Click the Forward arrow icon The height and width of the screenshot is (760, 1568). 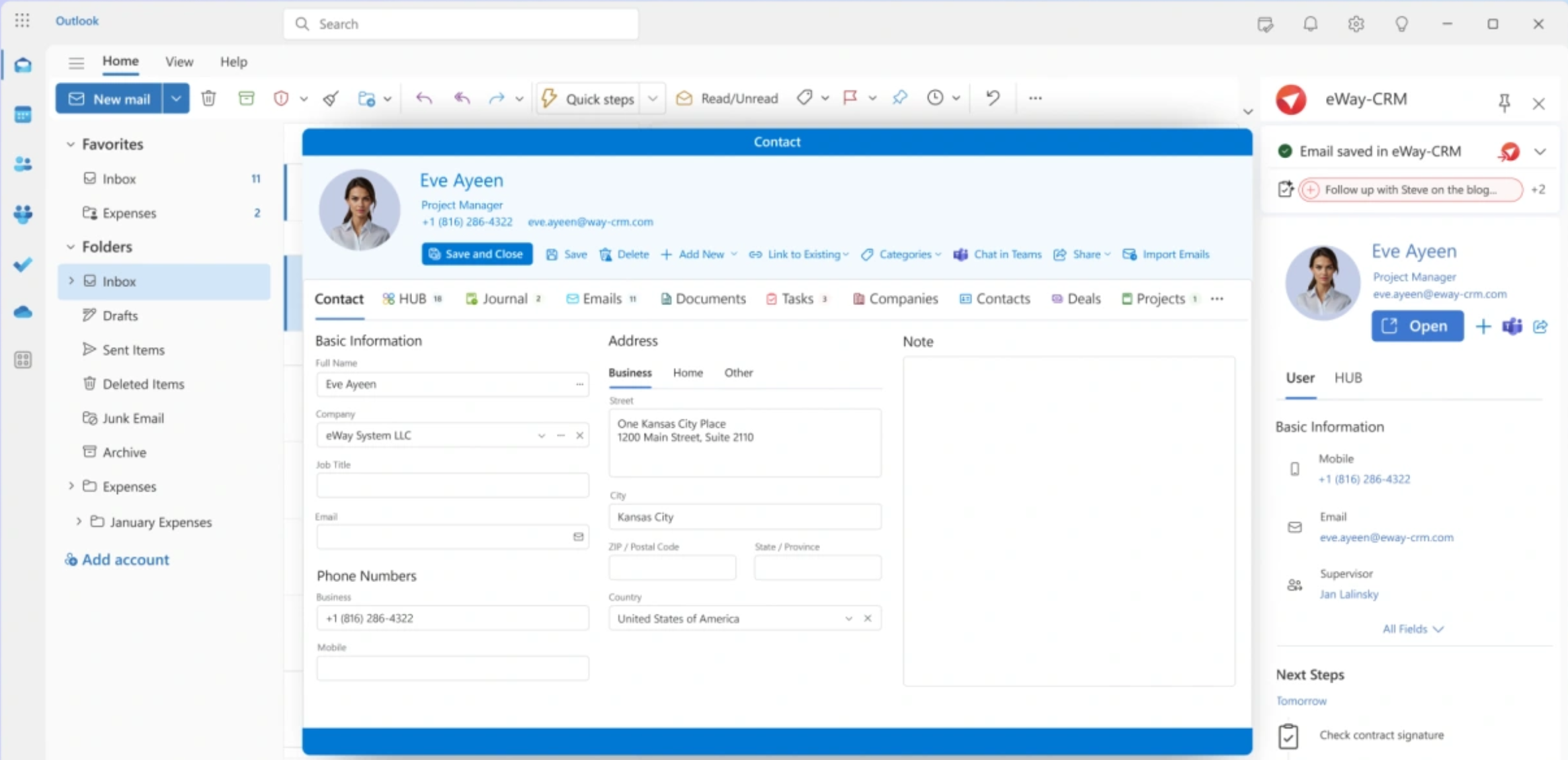497,99
